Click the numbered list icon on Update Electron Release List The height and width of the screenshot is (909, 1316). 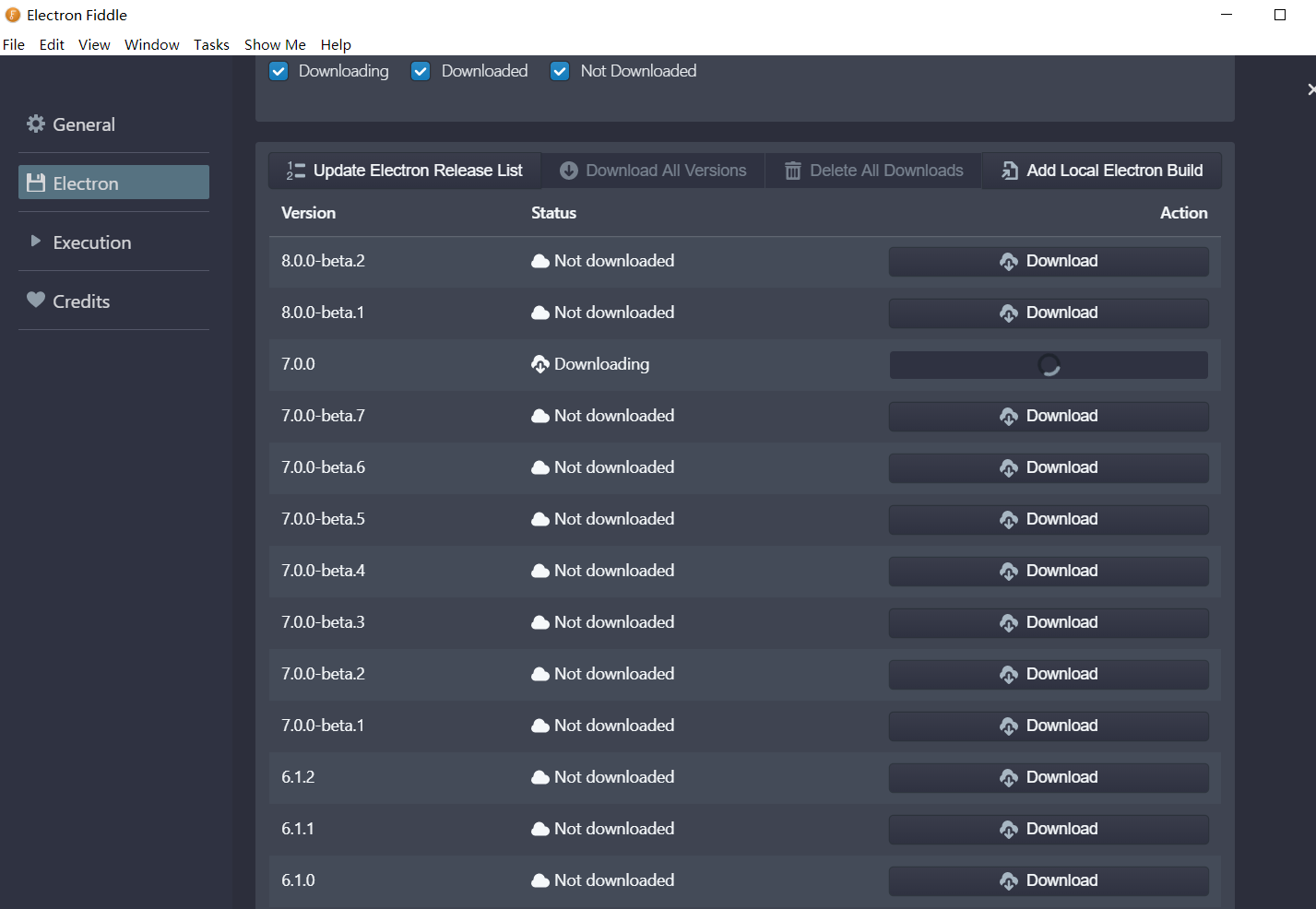[x=293, y=170]
